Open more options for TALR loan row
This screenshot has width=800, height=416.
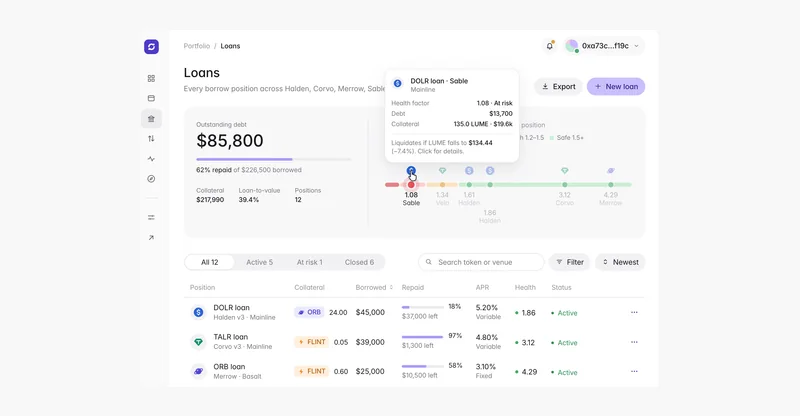(634, 342)
